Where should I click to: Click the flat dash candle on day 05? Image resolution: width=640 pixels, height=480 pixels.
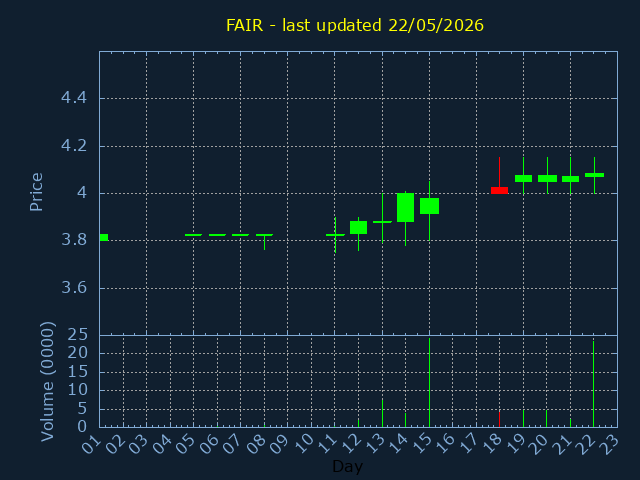[x=193, y=235]
